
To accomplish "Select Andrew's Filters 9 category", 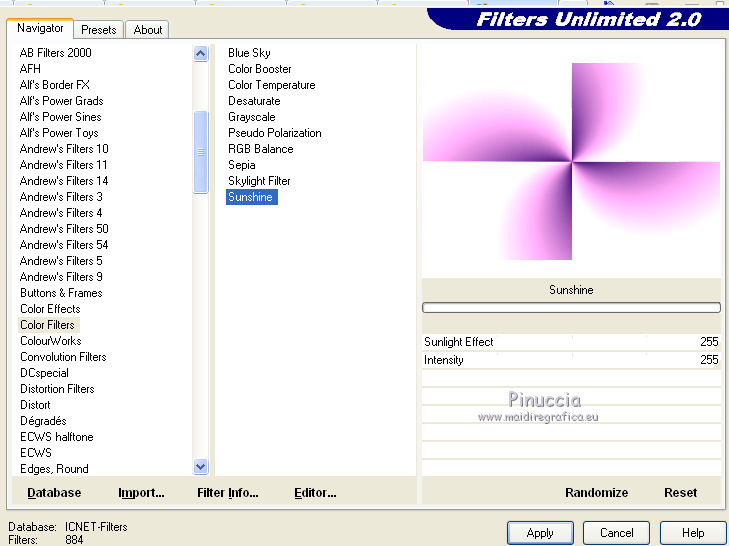I will 61,277.
